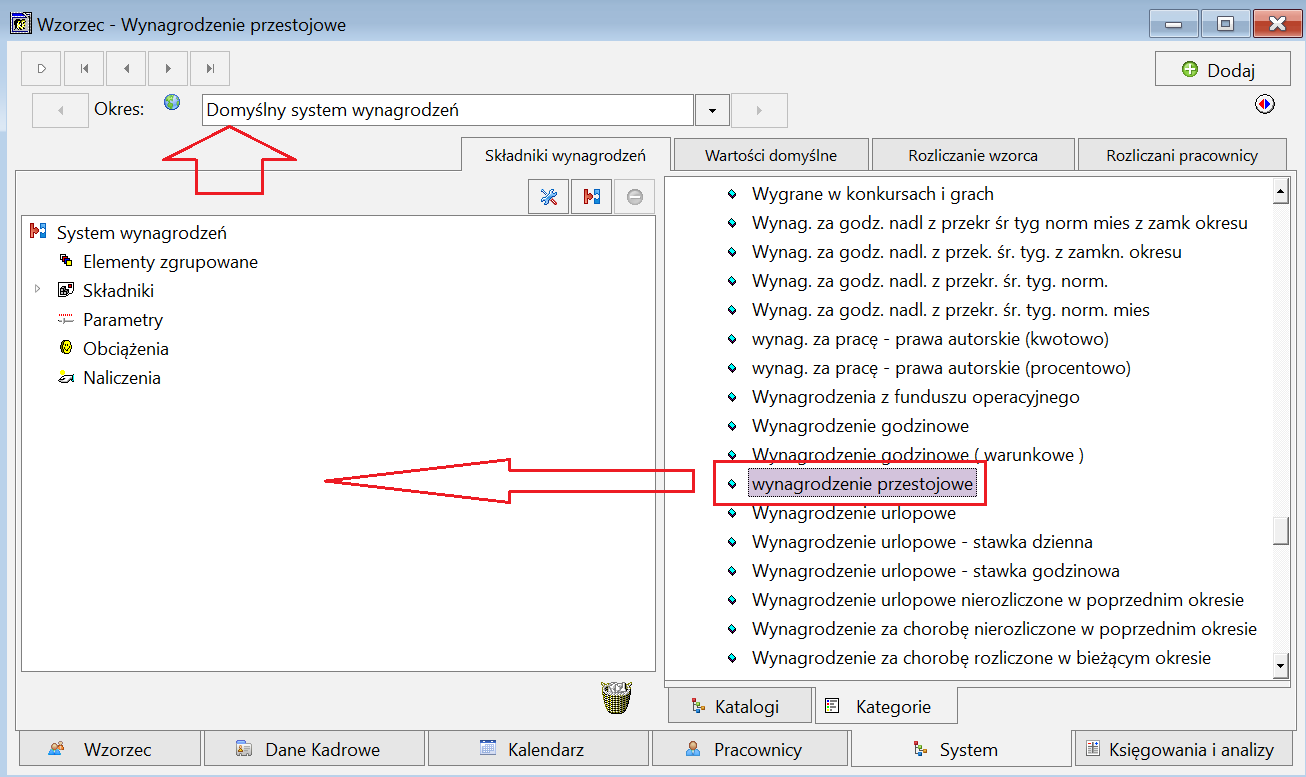Select Wynag. za godz. nadl. z przekr. śr. tyg. norm. mies

(x=951, y=310)
